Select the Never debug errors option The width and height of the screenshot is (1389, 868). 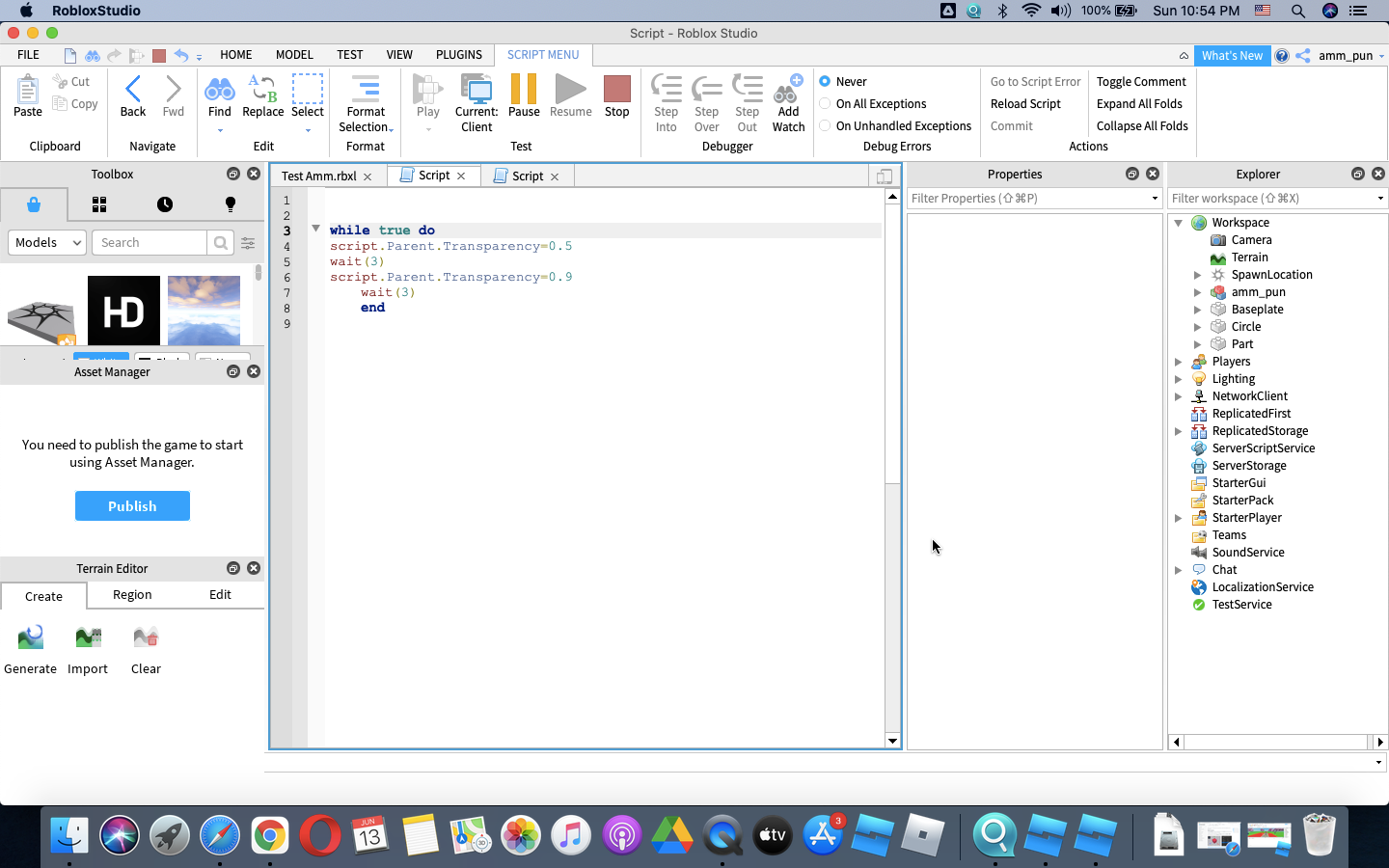tap(825, 81)
